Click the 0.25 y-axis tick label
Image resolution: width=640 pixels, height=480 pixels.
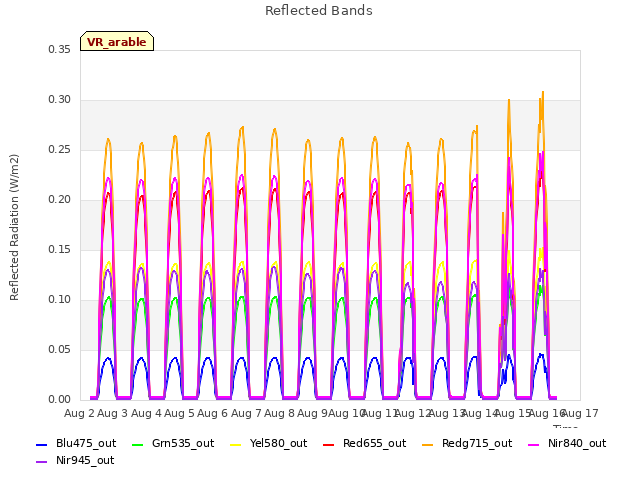[60, 150]
